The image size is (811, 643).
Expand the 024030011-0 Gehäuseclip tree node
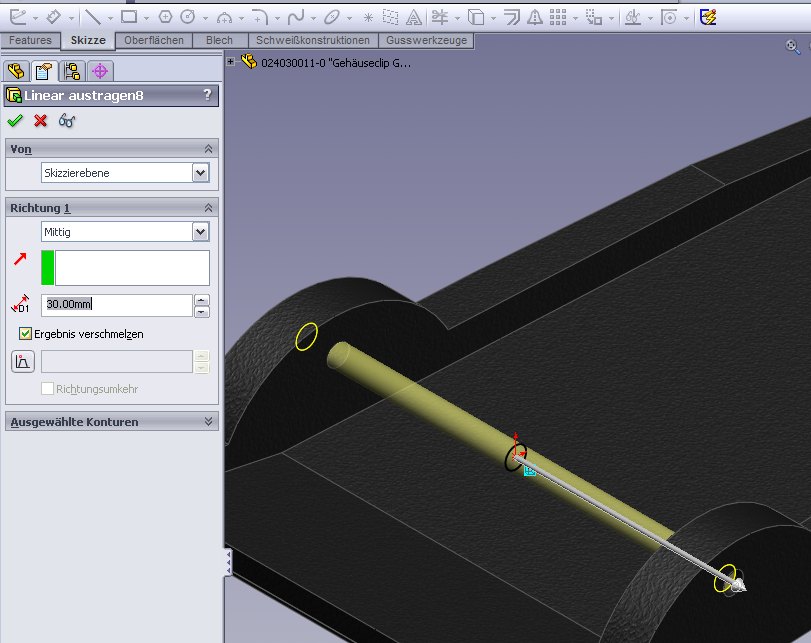pyautogui.click(x=230, y=62)
